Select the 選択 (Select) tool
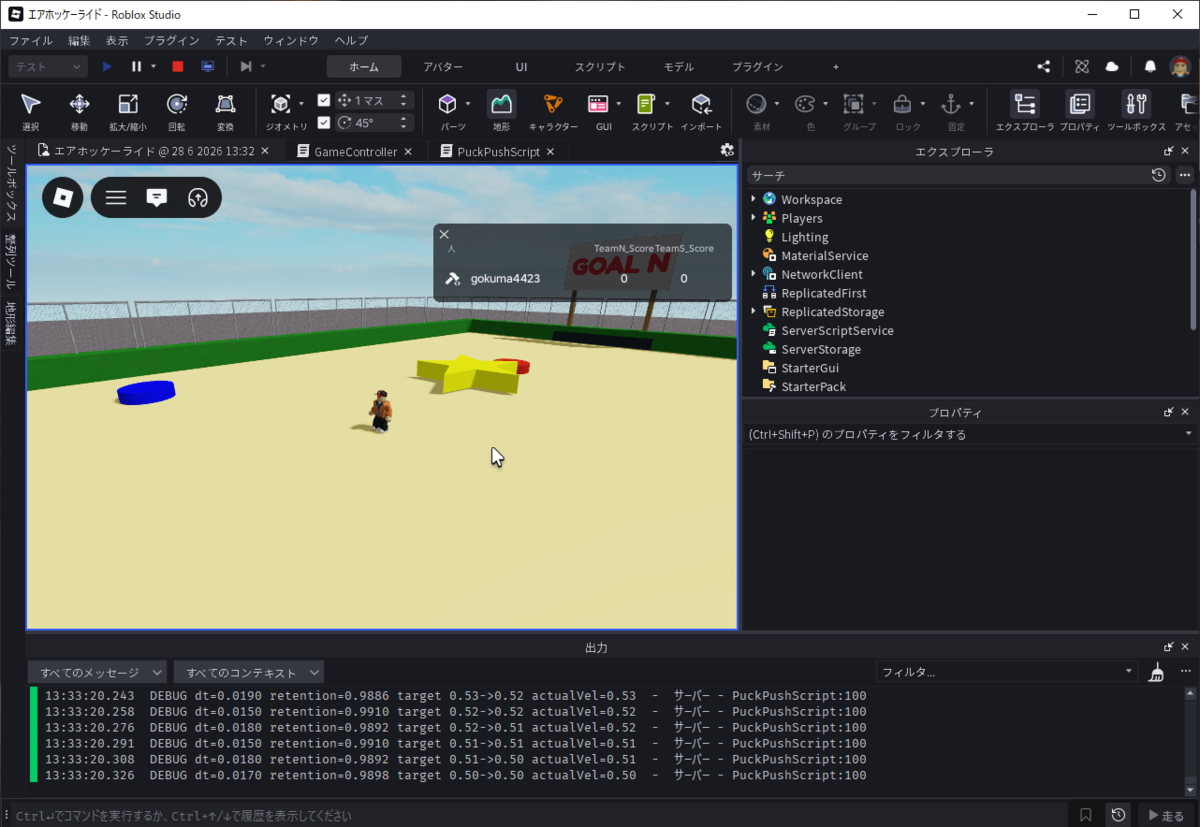This screenshot has width=1200, height=827. [31, 111]
